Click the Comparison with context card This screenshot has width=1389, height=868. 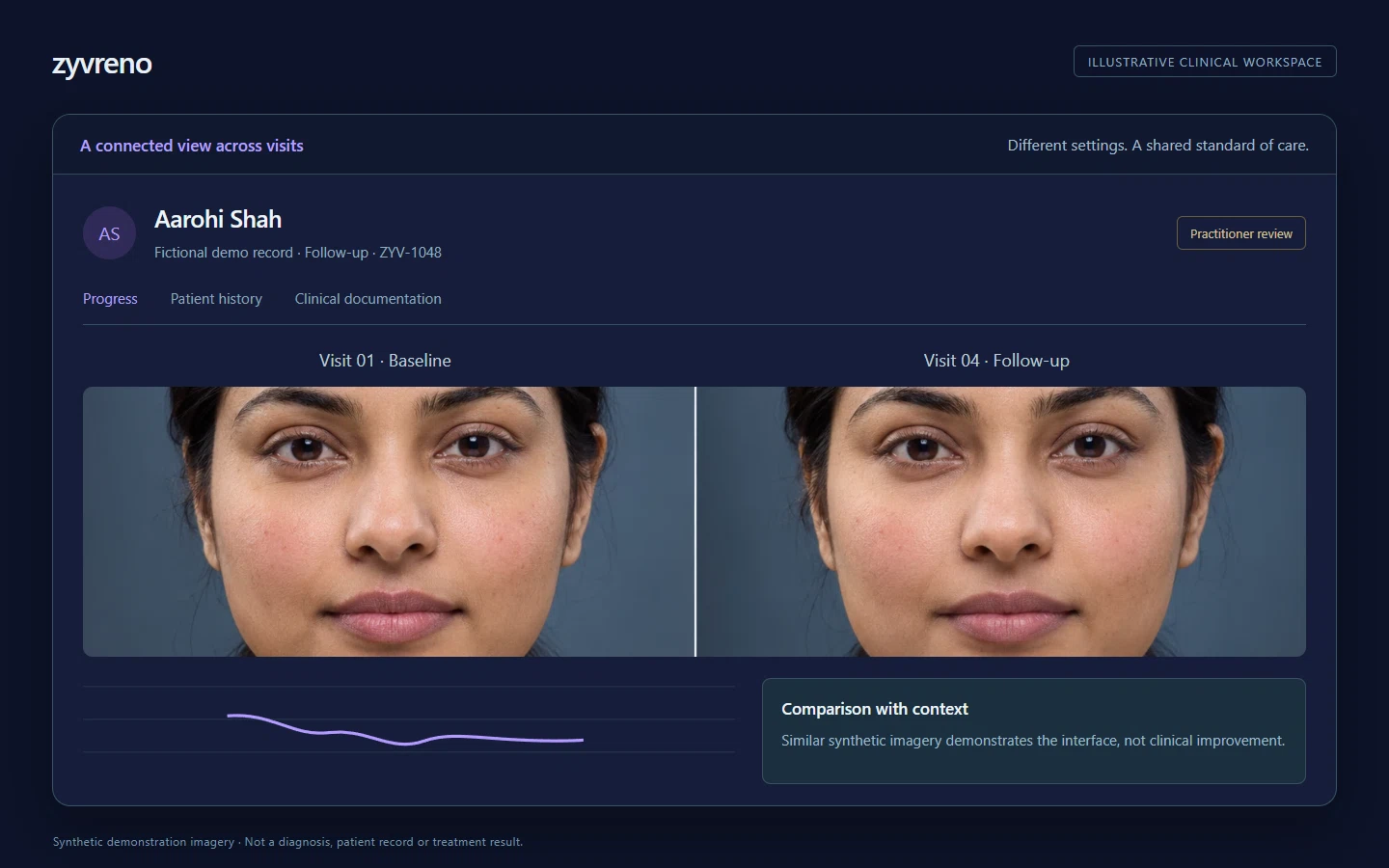pos(1033,731)
